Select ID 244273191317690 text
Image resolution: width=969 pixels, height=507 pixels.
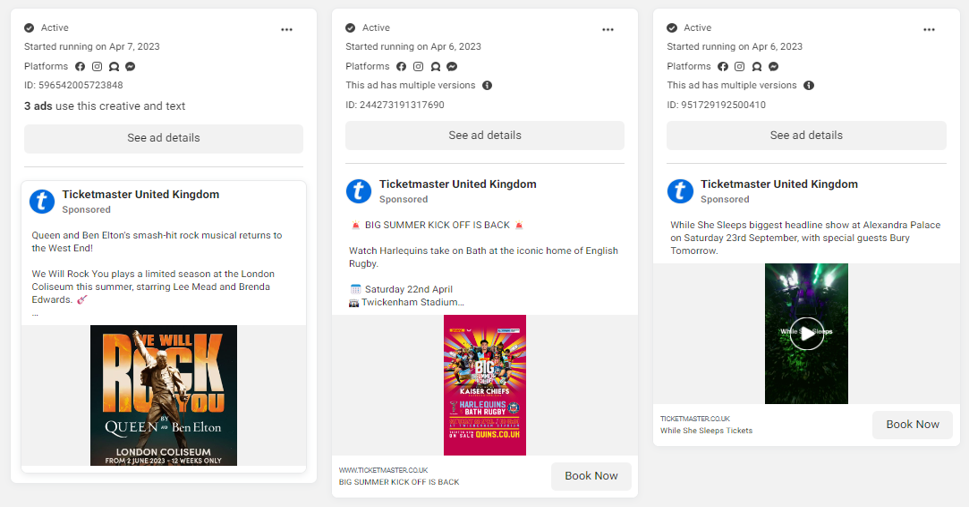(395, 104)
